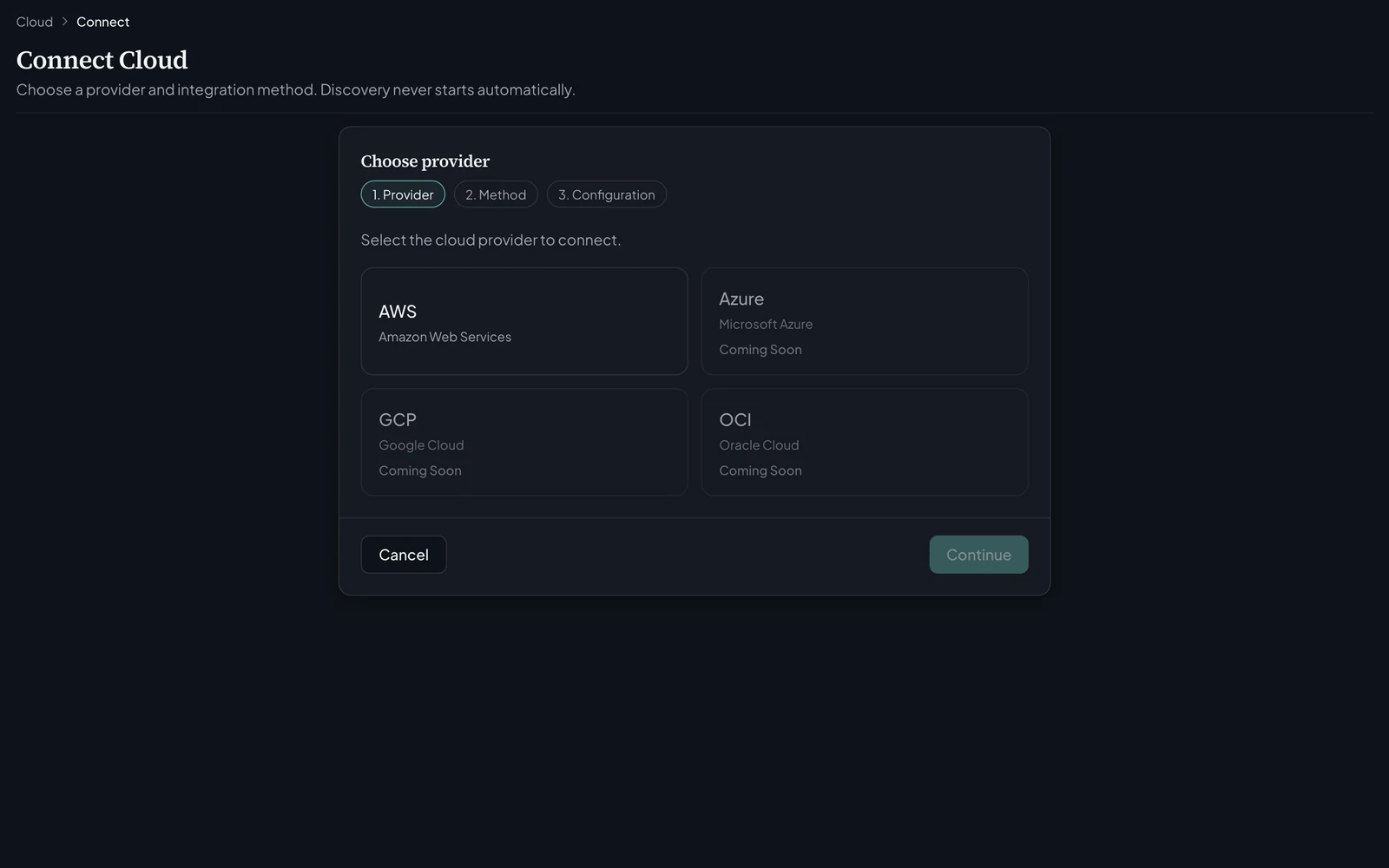Image resolution: width=1389 pixels, height=868 pixels.
Task: Select the 1. Provider step
Action: click(x=403, y=194)
